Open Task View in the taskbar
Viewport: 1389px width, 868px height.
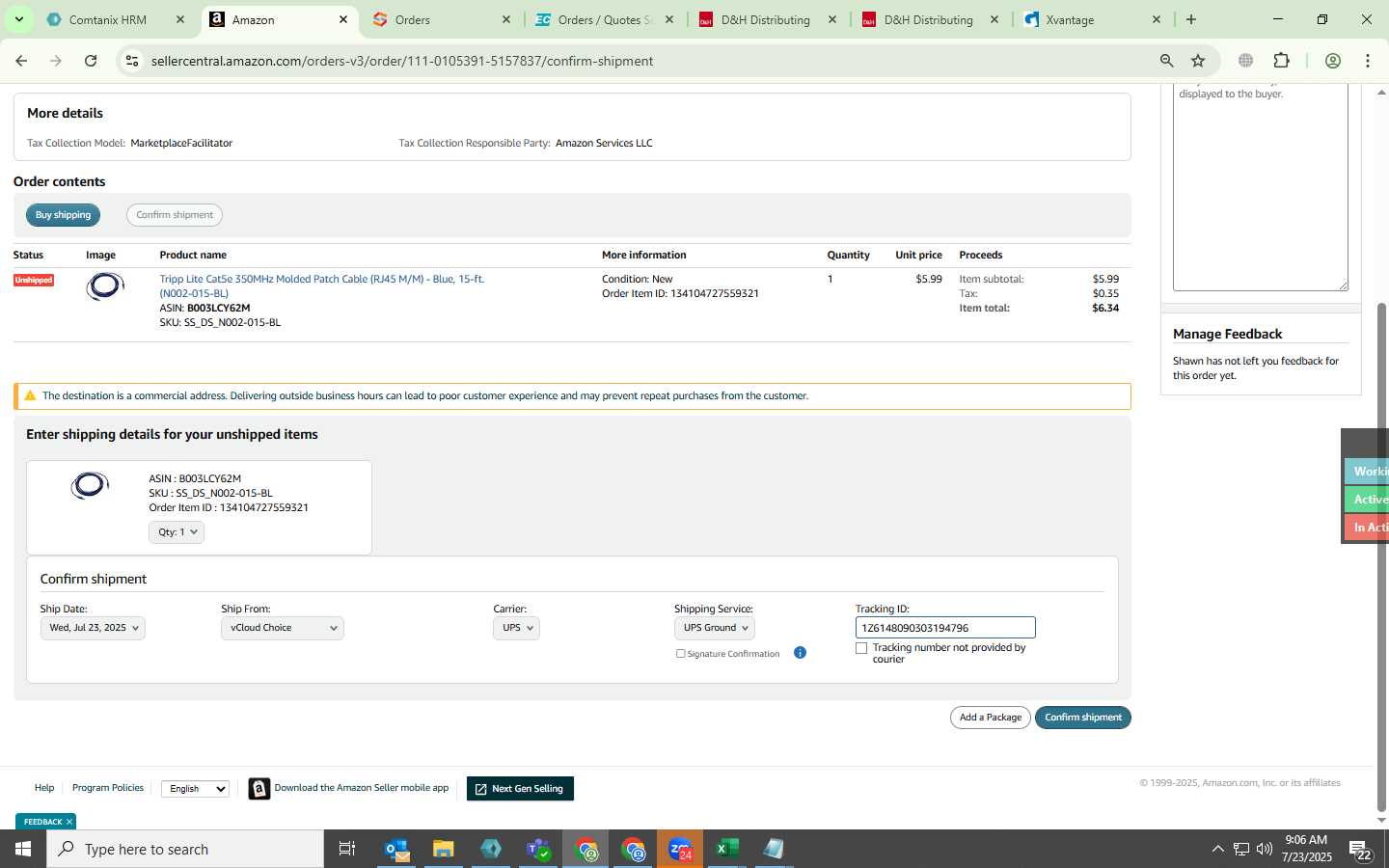tap(347, 849)
